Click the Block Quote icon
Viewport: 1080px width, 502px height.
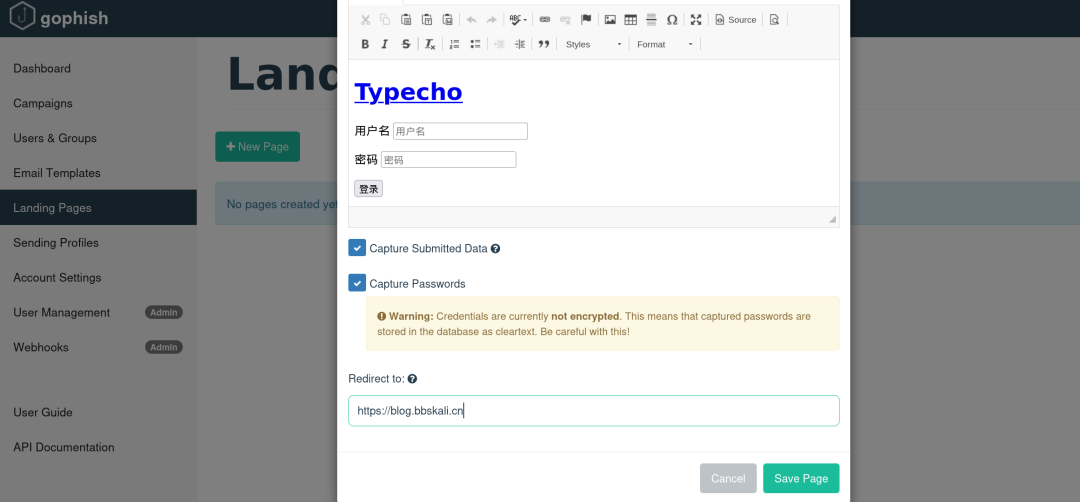pyautogui.click(x=543, y=44)
